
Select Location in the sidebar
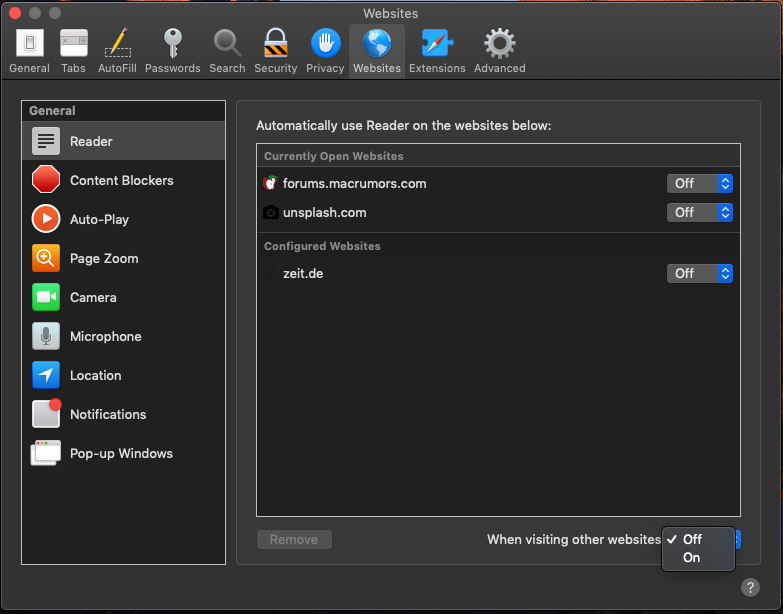123,375
